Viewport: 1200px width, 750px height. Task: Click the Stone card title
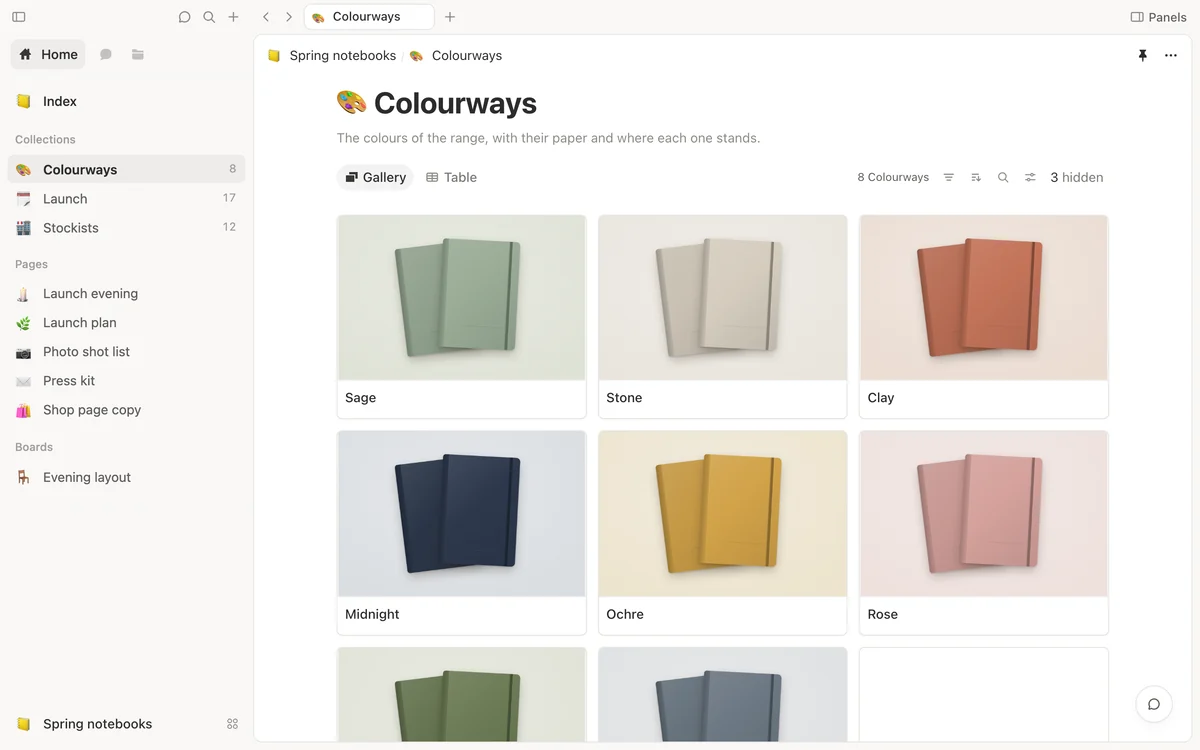coord(624,398)
